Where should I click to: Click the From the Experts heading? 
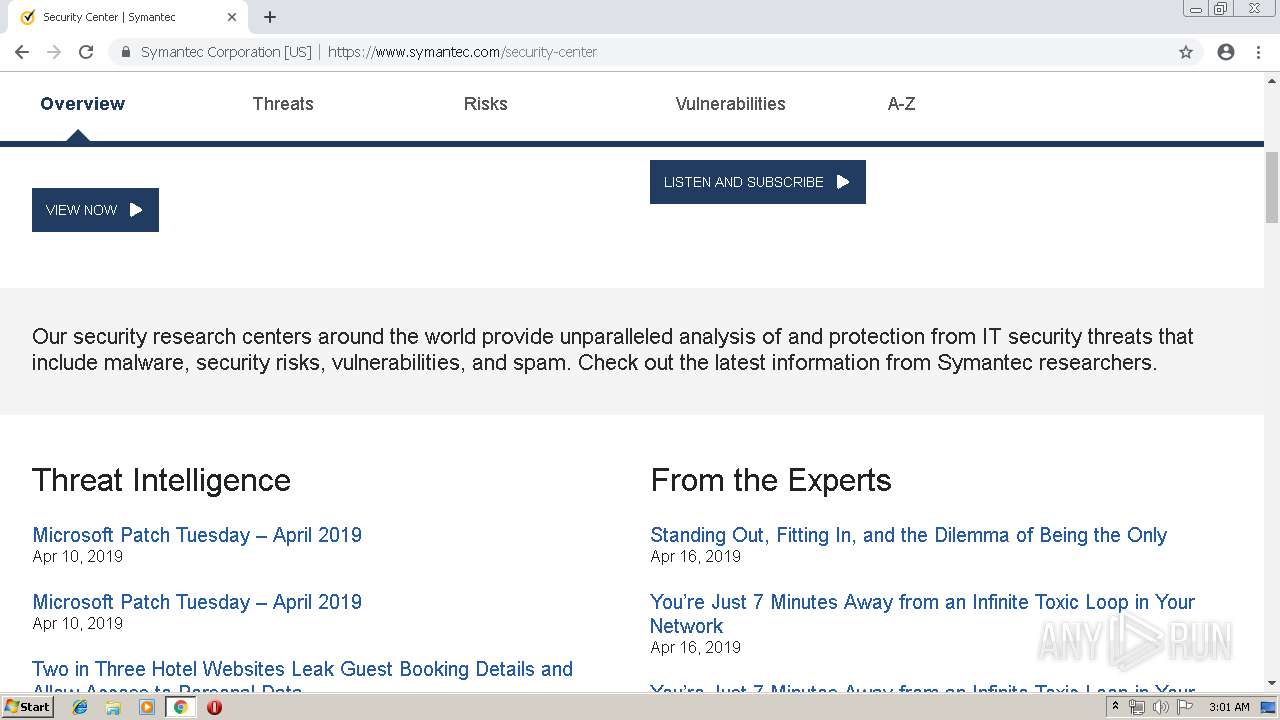pos(771,480)
